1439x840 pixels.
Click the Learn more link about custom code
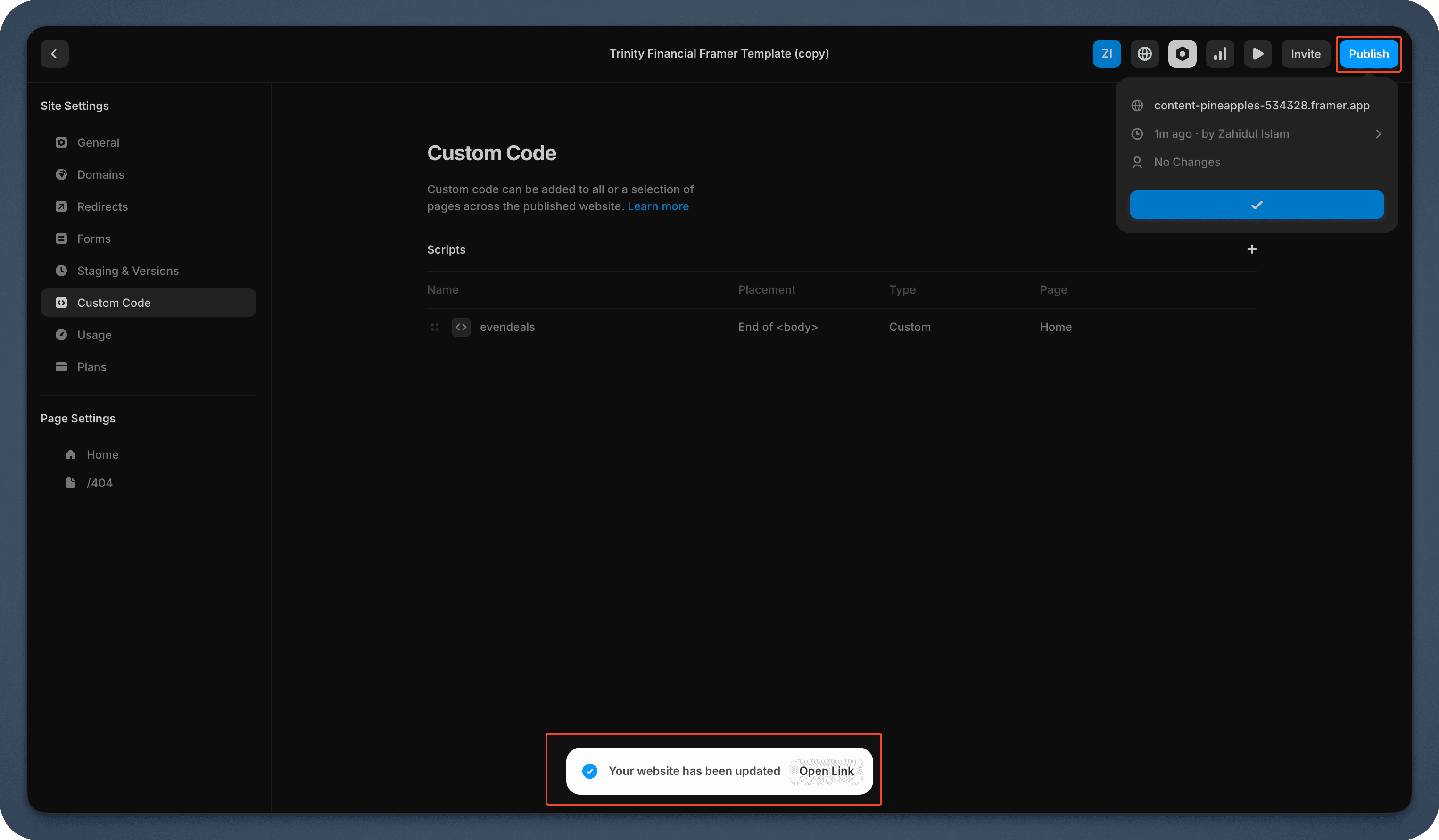tap(658, 206)
